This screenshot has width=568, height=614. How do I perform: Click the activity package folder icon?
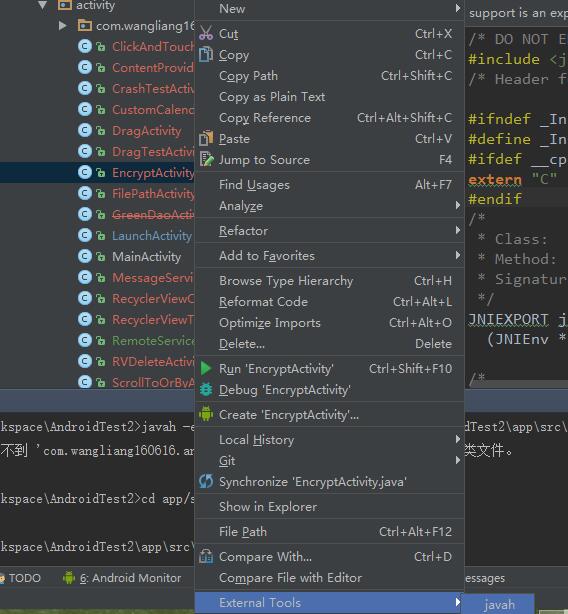[x=65, y=5]
